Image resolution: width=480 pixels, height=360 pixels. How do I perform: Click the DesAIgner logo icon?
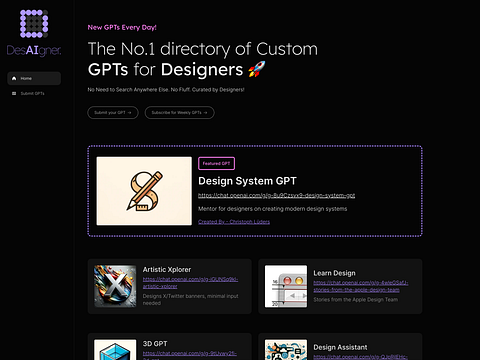click(34, 24)
